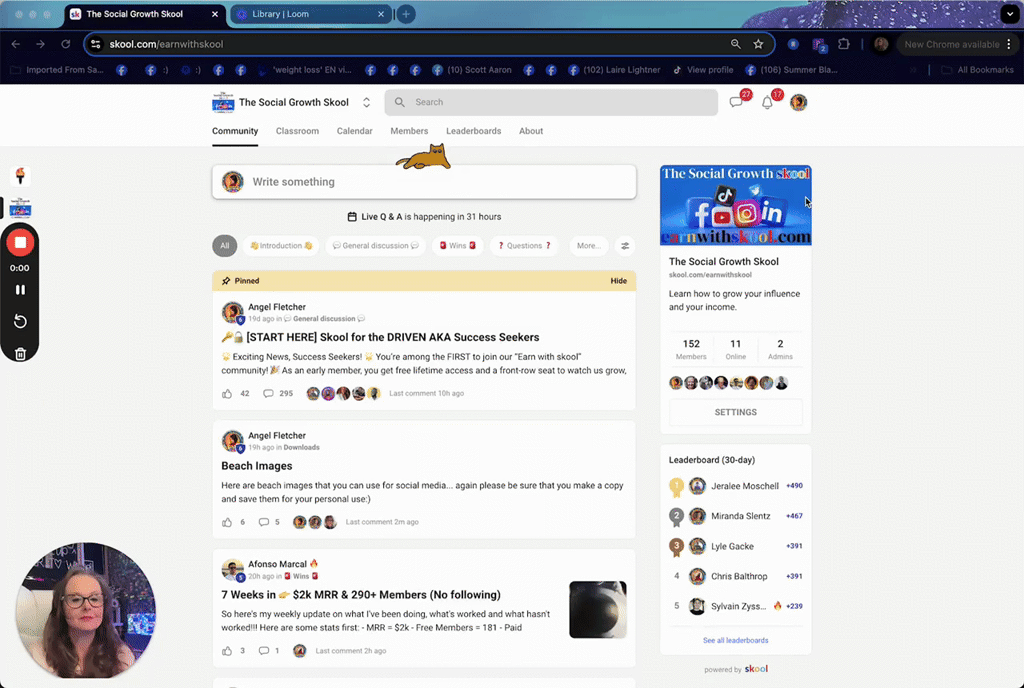
Task: Reload the page in Chrome
Action: click(x=65, y=44)
